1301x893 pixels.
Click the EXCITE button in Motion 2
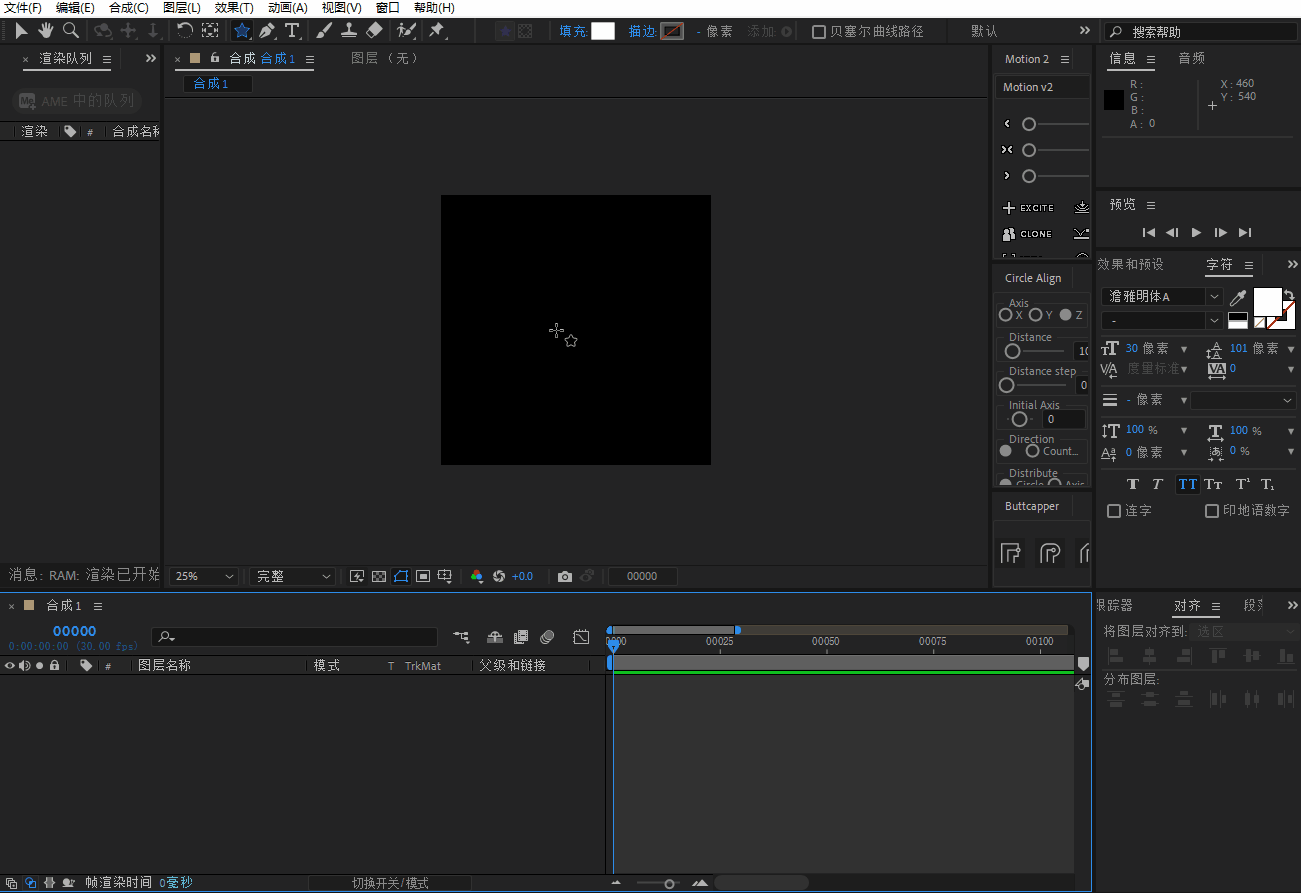click(1028, 208)
